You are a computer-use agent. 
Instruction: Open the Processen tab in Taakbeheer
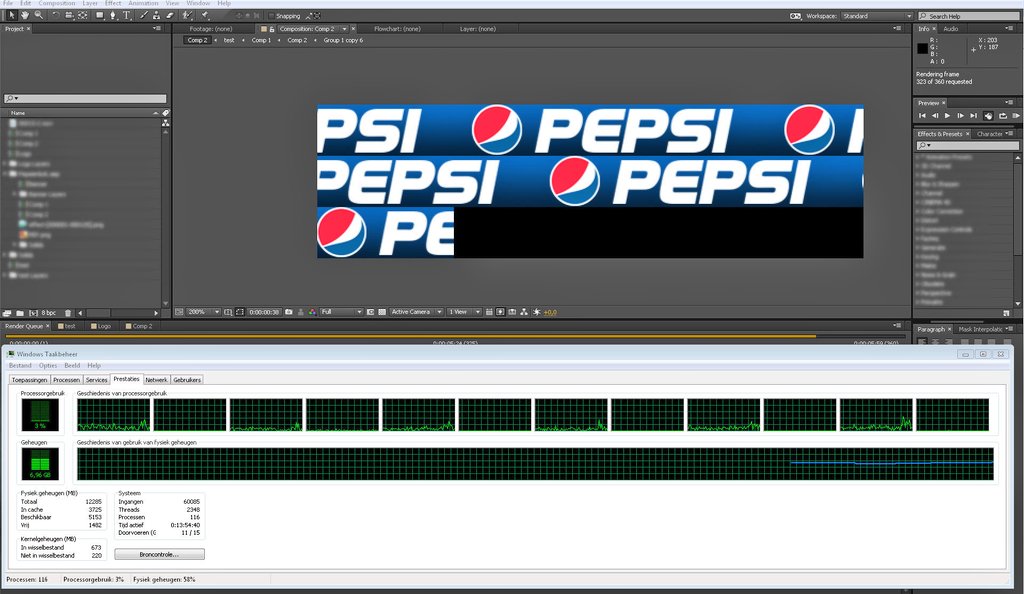point(67,380)
